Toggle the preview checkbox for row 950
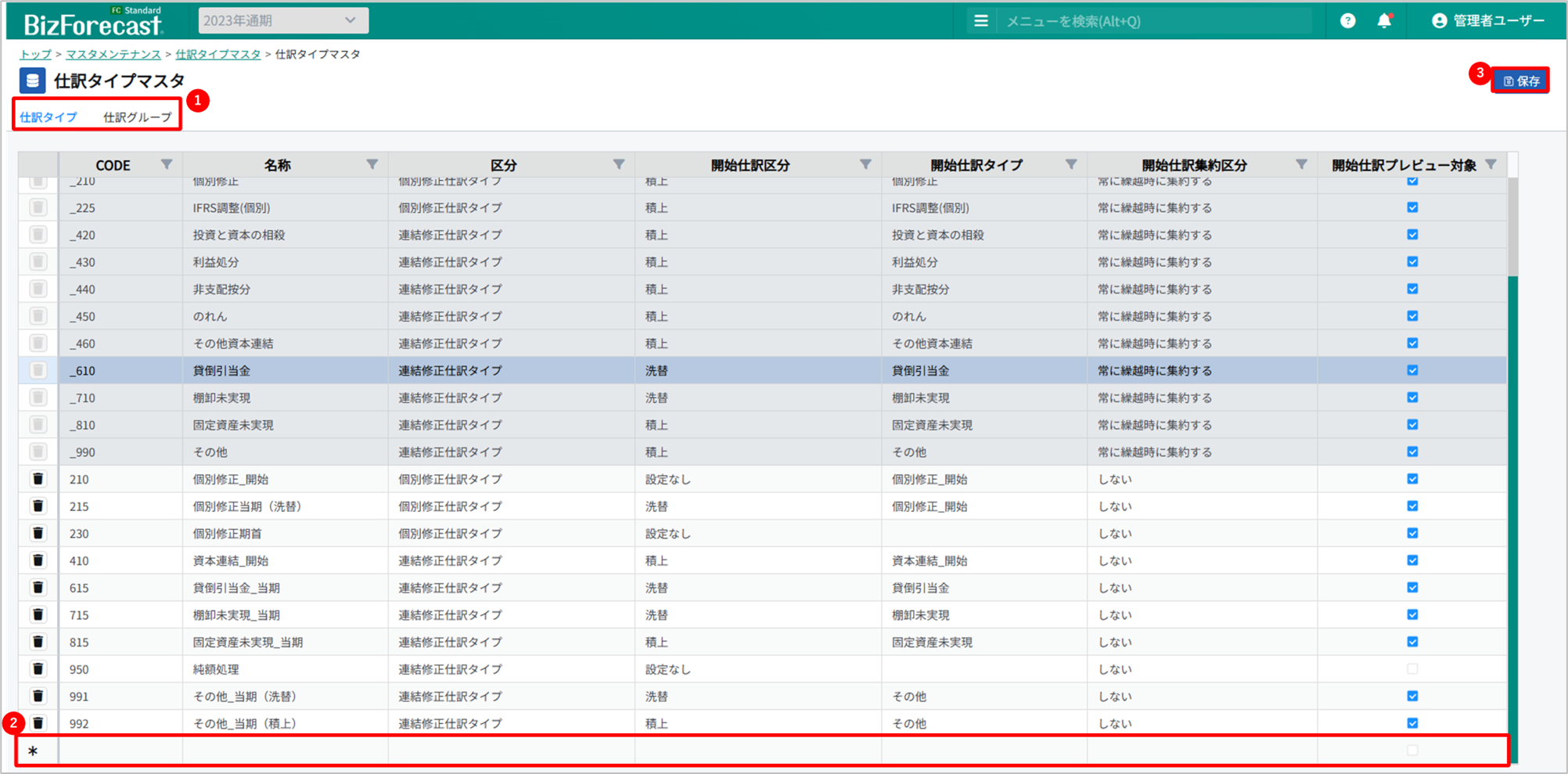Viewport: 1568px width, 774px height. [x=1412, y=669]
